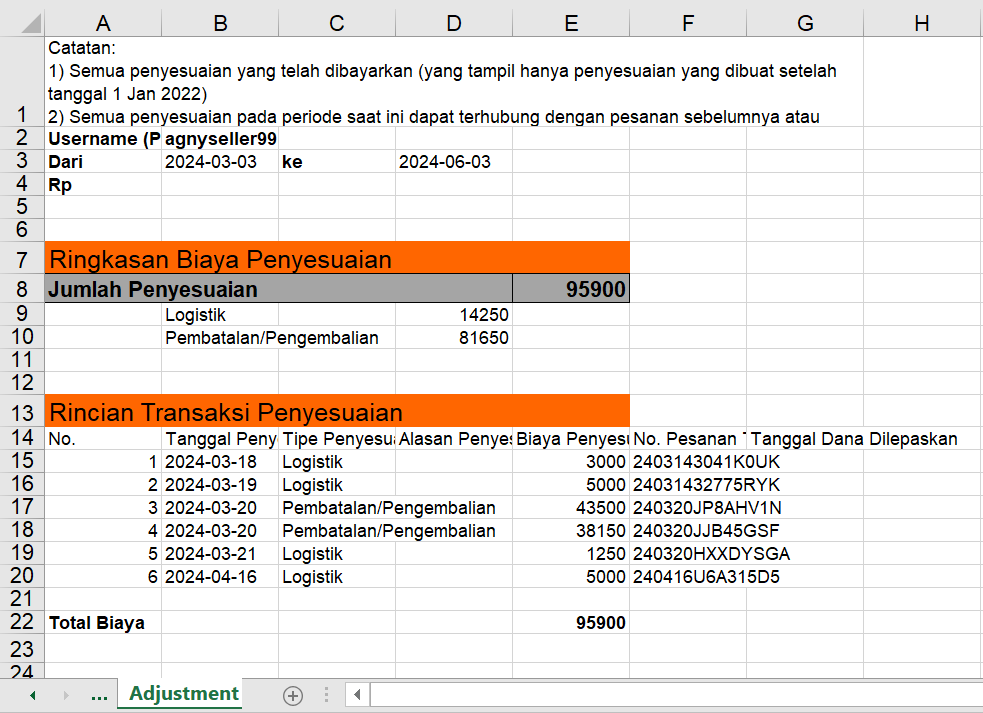Click order number 2403143041K0UK
983x713 pixels.
[706, 462]
